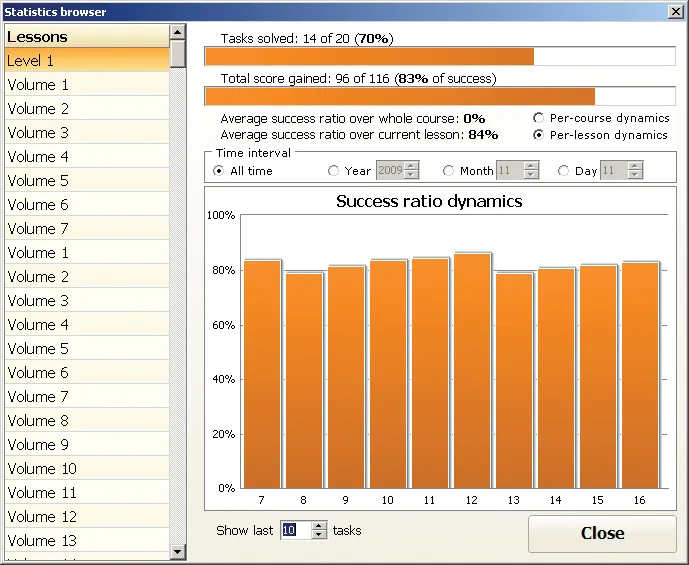Select Volume 1 directly below Level 1
This screenshot has width=689, height=565.
[87, 84]
